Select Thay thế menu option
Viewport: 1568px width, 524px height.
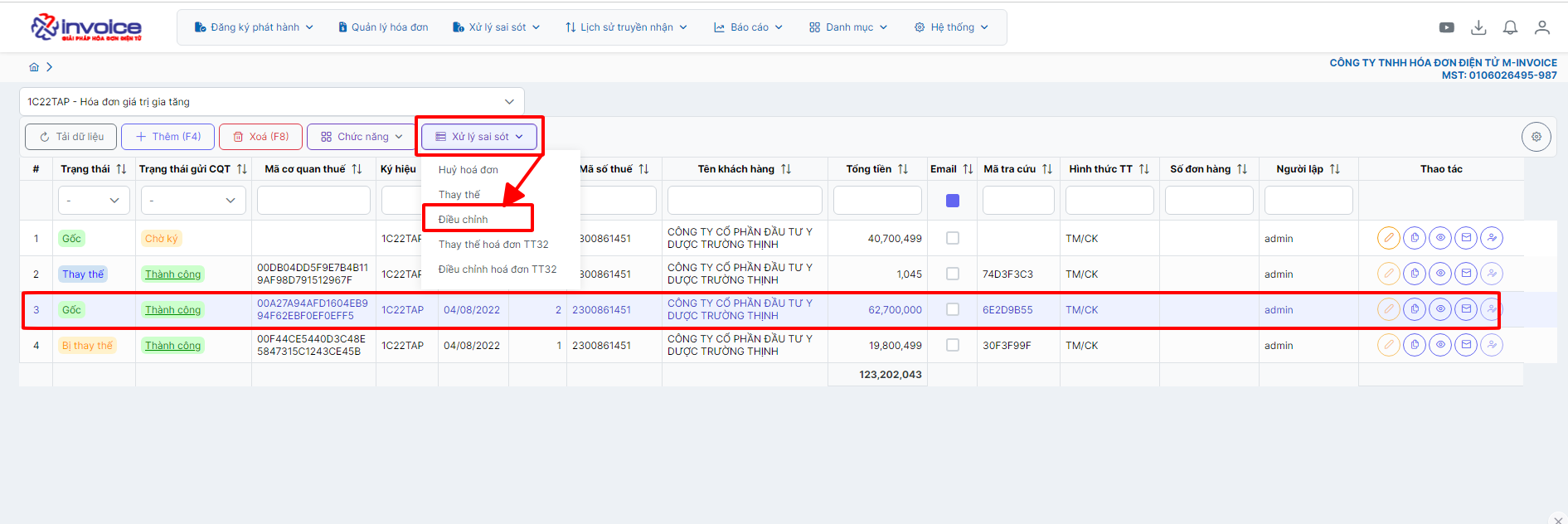pyautogui.click(x=459, y=195)
